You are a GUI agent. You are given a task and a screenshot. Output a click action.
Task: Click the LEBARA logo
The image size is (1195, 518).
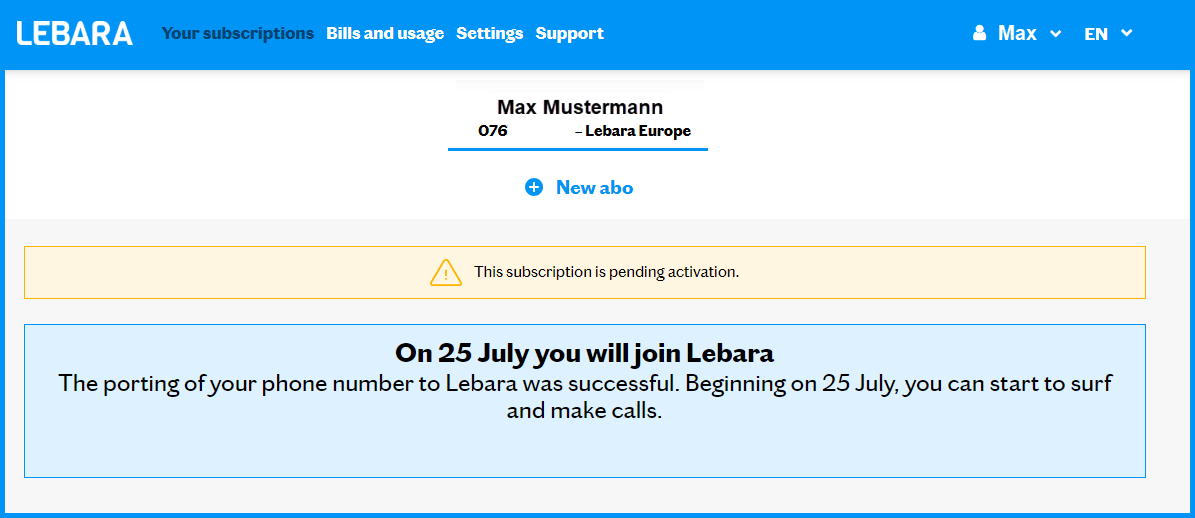75,33
